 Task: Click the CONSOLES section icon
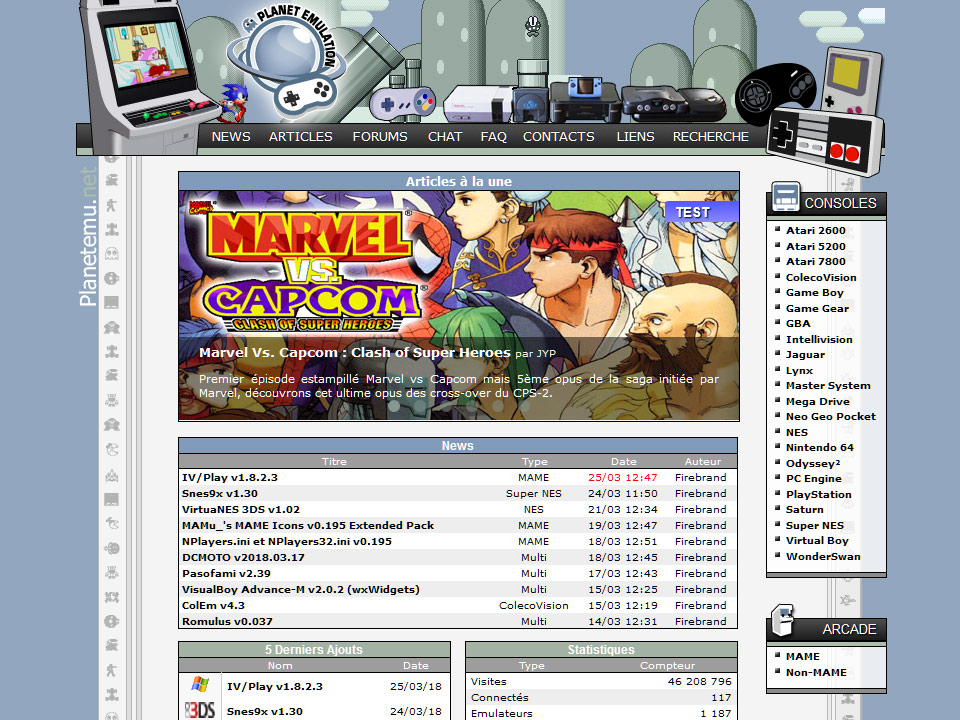(x=786, y=197)
